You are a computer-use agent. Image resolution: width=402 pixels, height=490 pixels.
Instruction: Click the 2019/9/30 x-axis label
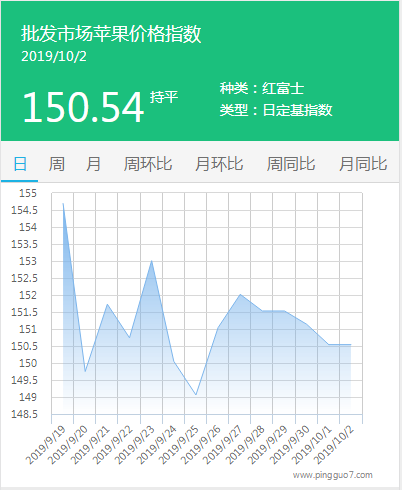click(290, 445)
